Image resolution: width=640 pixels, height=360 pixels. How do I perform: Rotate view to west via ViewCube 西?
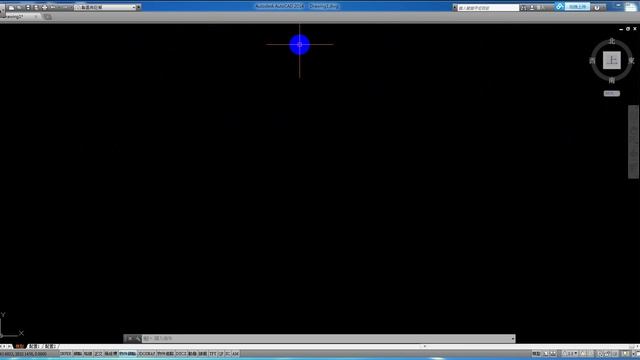tap(592, 61)
